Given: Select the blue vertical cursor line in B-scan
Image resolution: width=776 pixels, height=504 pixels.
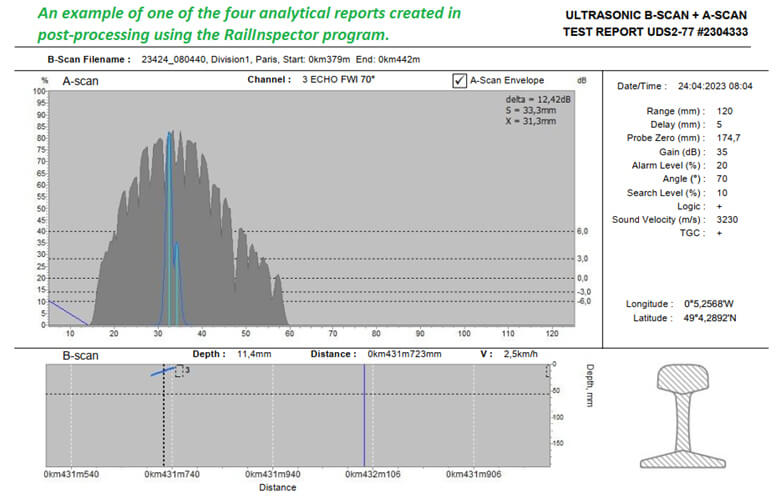Looking at the screenshot, I should pos(364,415).
